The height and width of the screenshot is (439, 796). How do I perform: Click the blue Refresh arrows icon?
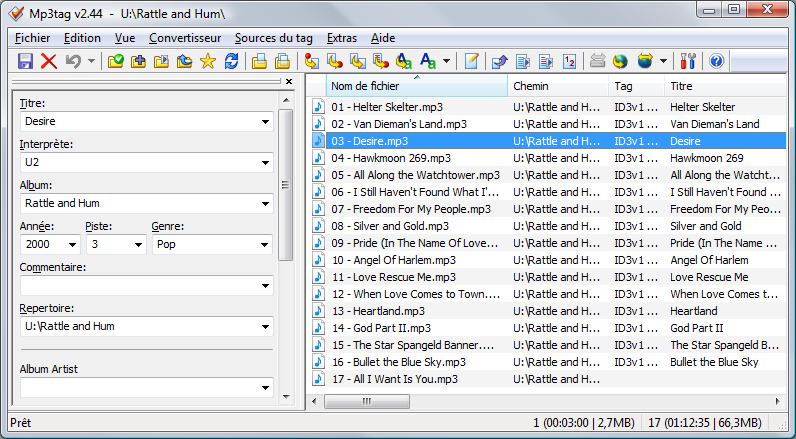[231, 61]
